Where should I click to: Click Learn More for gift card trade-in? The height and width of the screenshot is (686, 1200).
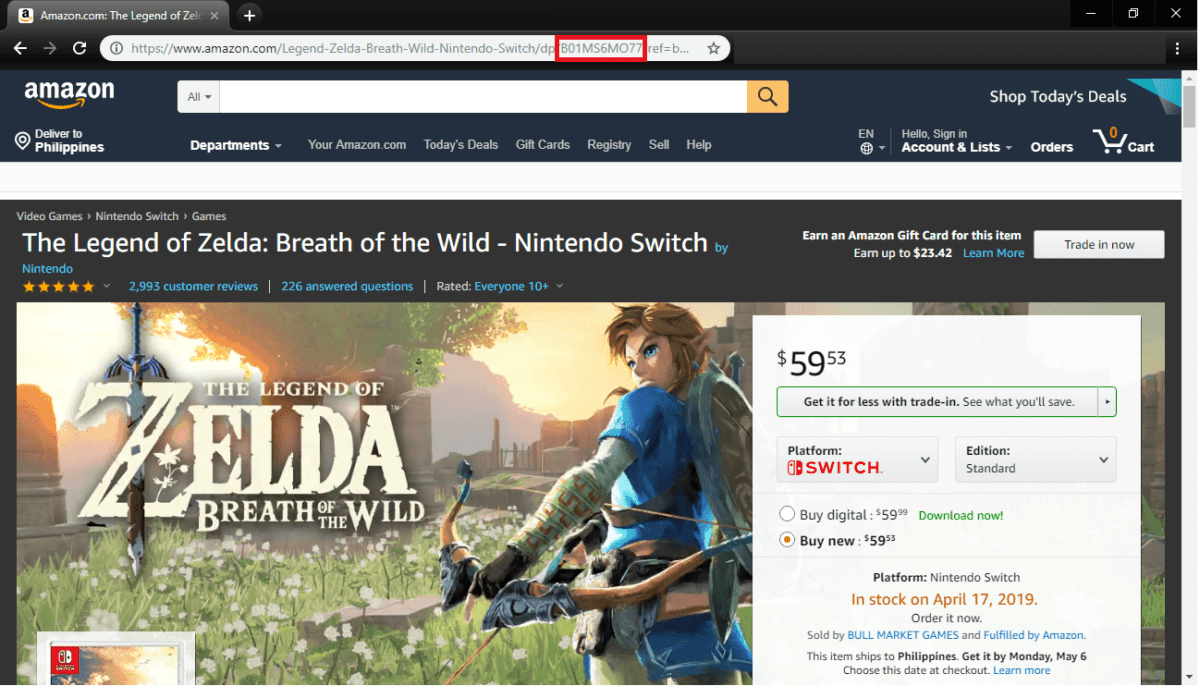(993, 253)
